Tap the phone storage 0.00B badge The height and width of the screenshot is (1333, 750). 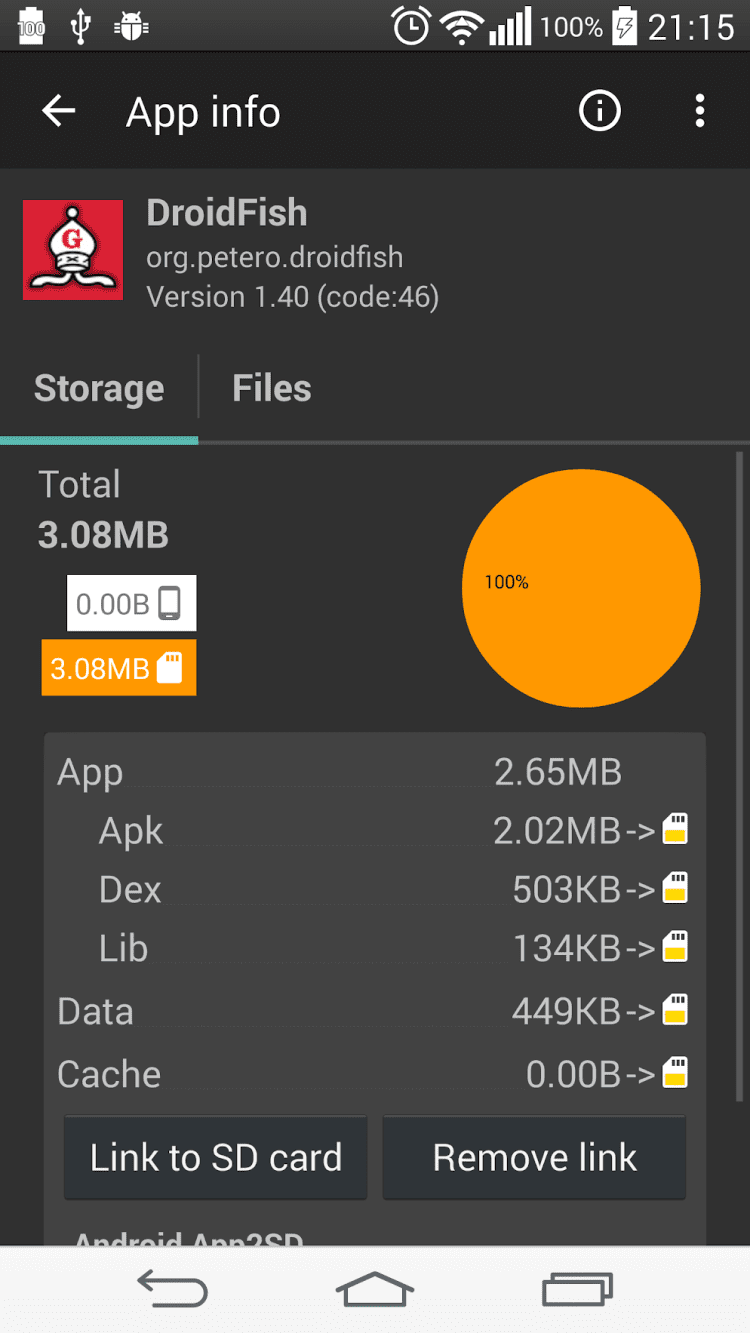tap(131, 603)
